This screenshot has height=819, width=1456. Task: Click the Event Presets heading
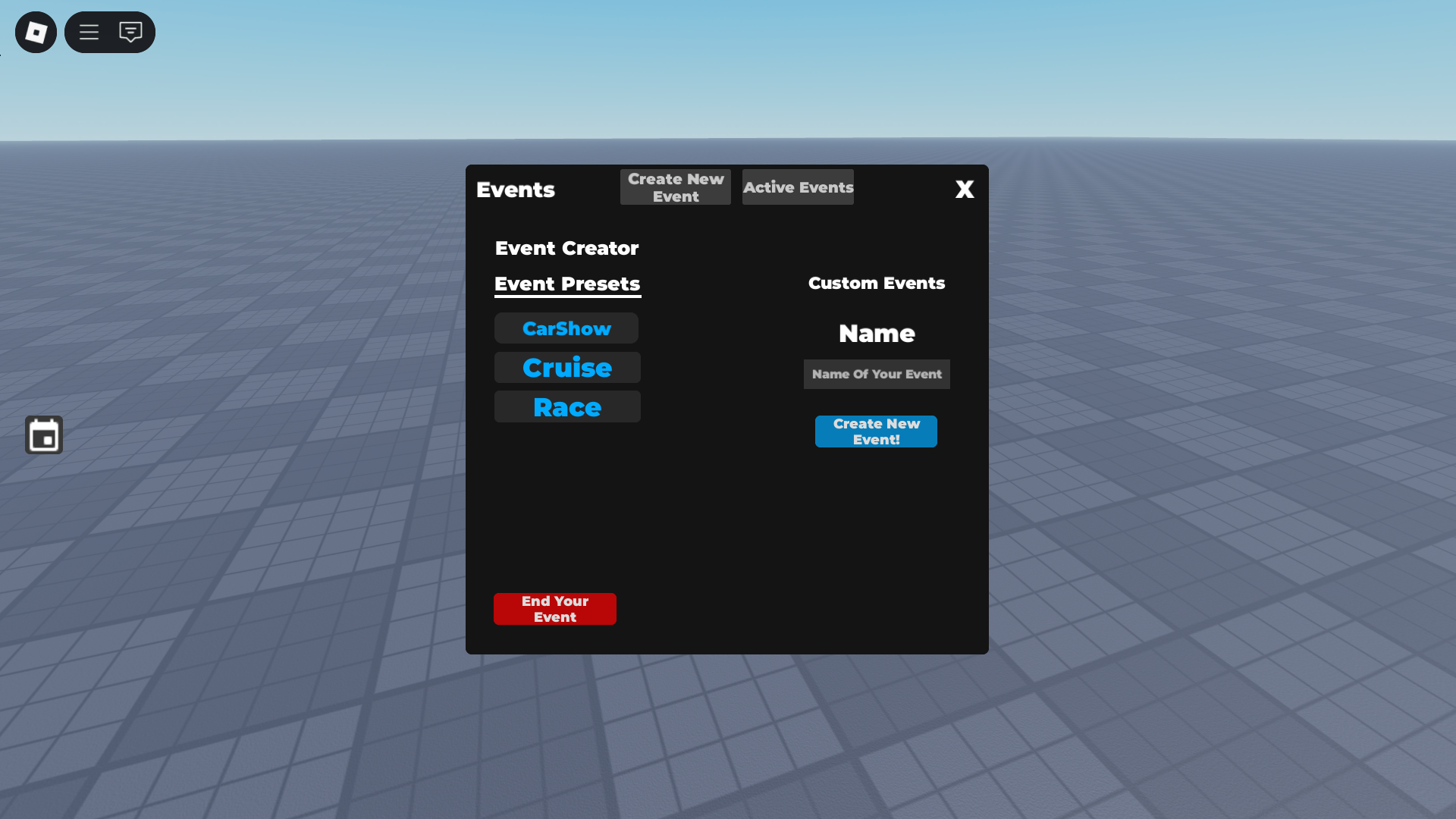[x=567, y=284]
